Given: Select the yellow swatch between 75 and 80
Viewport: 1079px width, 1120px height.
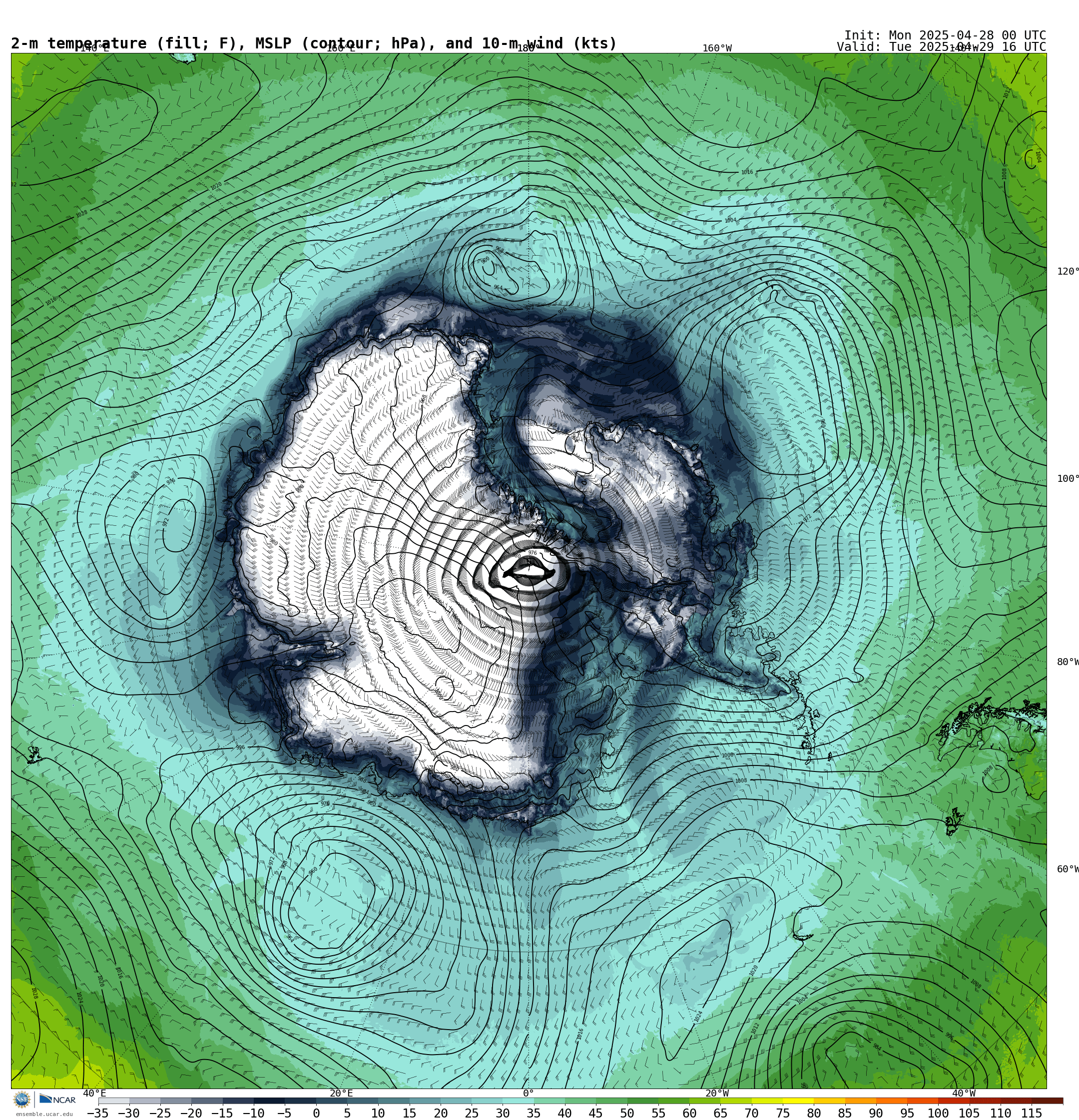Looking at the screenshot, I should click(798, 1101).
